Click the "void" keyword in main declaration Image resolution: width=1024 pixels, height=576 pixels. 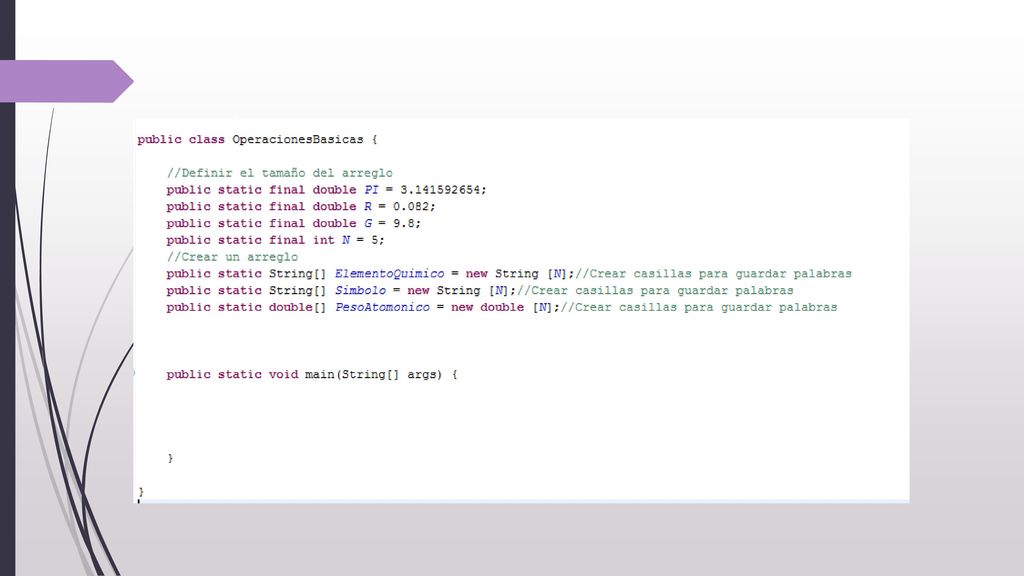283,374
